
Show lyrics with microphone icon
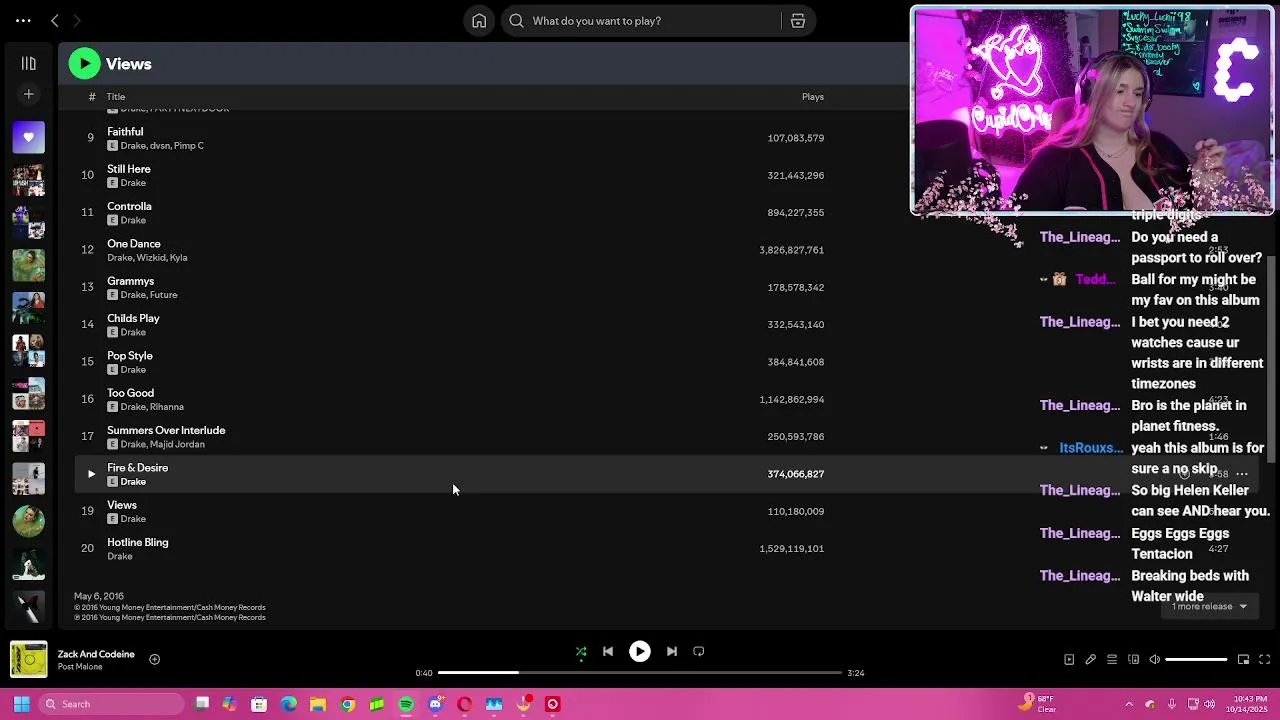1091,660
